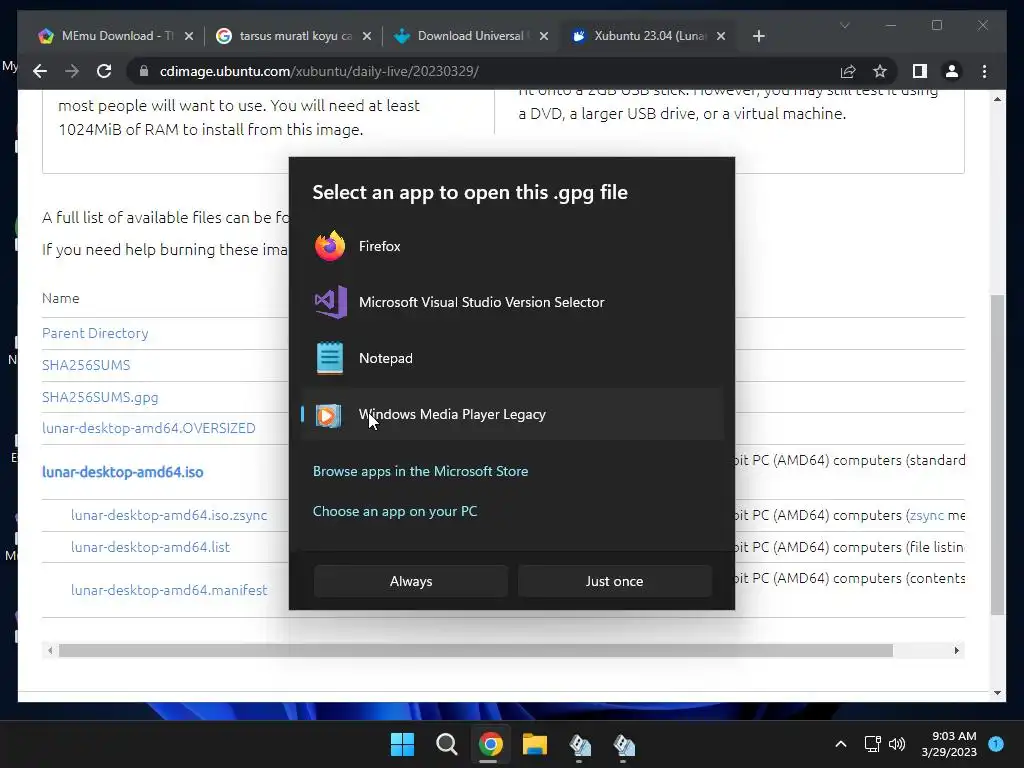This screenshot has height=768, width=1024.
Task: Open lunar-desktop-amd64.OVERSIZED link
Action: [149, 428]
